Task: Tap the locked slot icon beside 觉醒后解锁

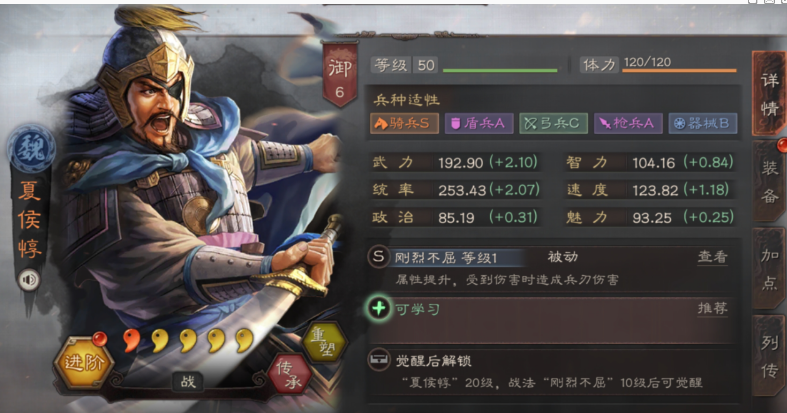Action: (379, 360)
